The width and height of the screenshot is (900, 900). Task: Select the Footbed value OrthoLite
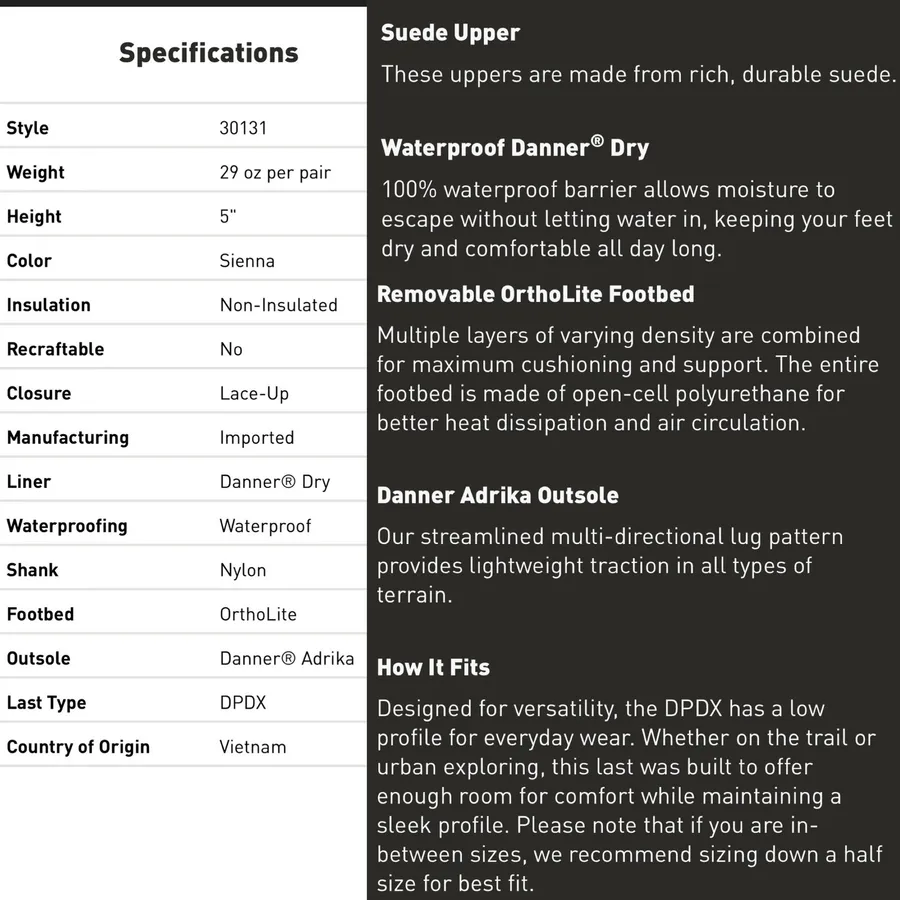point(258,614)
